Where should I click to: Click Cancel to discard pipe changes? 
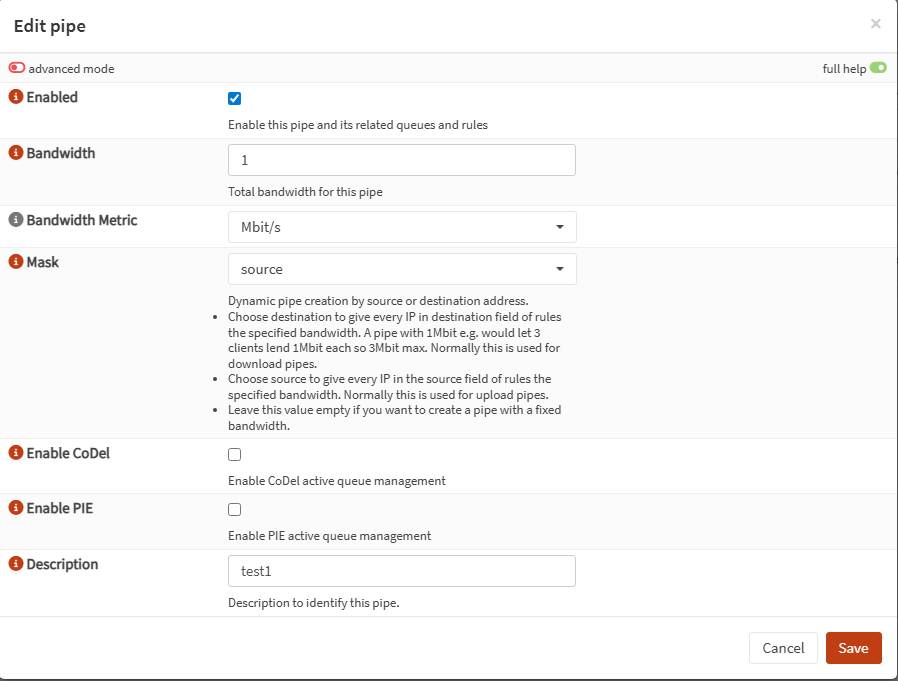[783, 648]
